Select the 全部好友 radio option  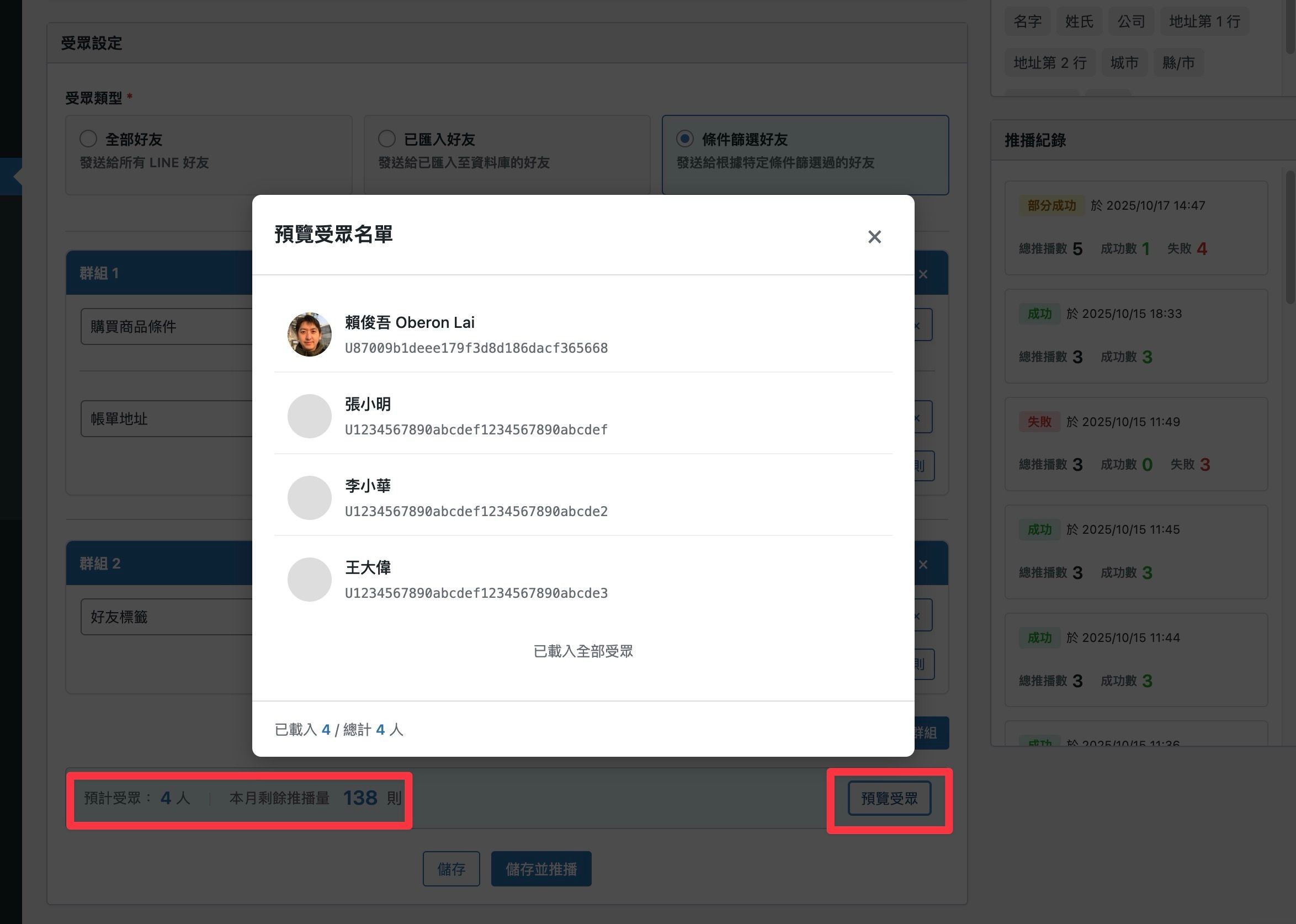[x=88, y=139]
